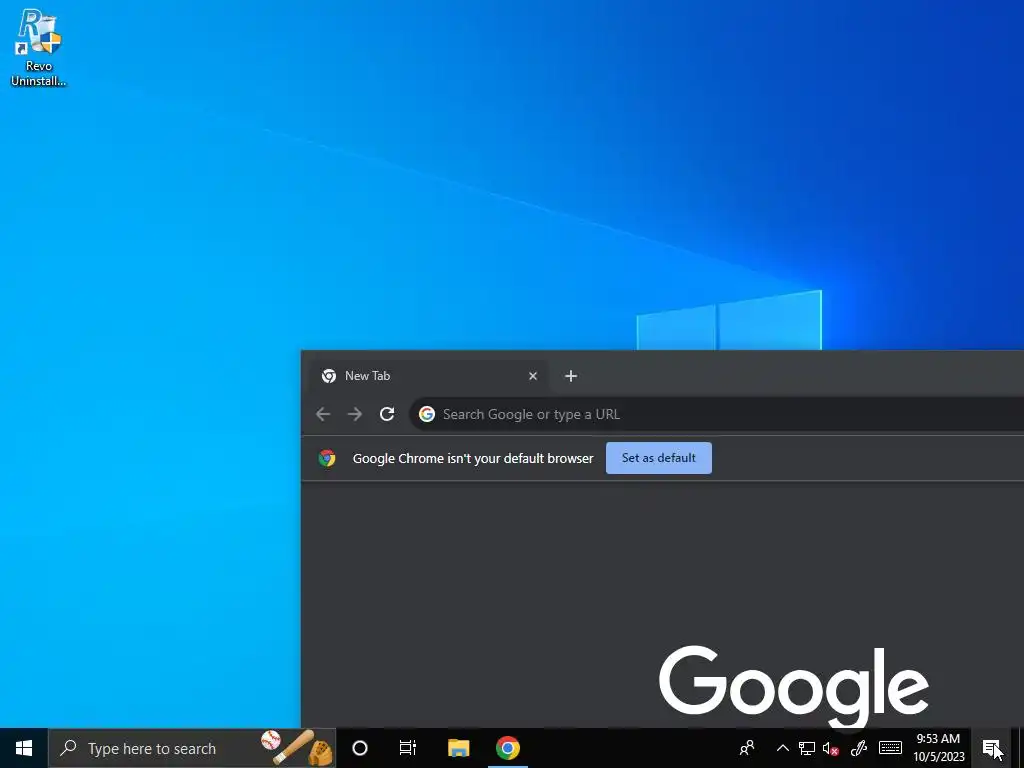The height and width of the screenshot is (768, 1024).
Task: Select the New Tab tab
Action: 428,376
